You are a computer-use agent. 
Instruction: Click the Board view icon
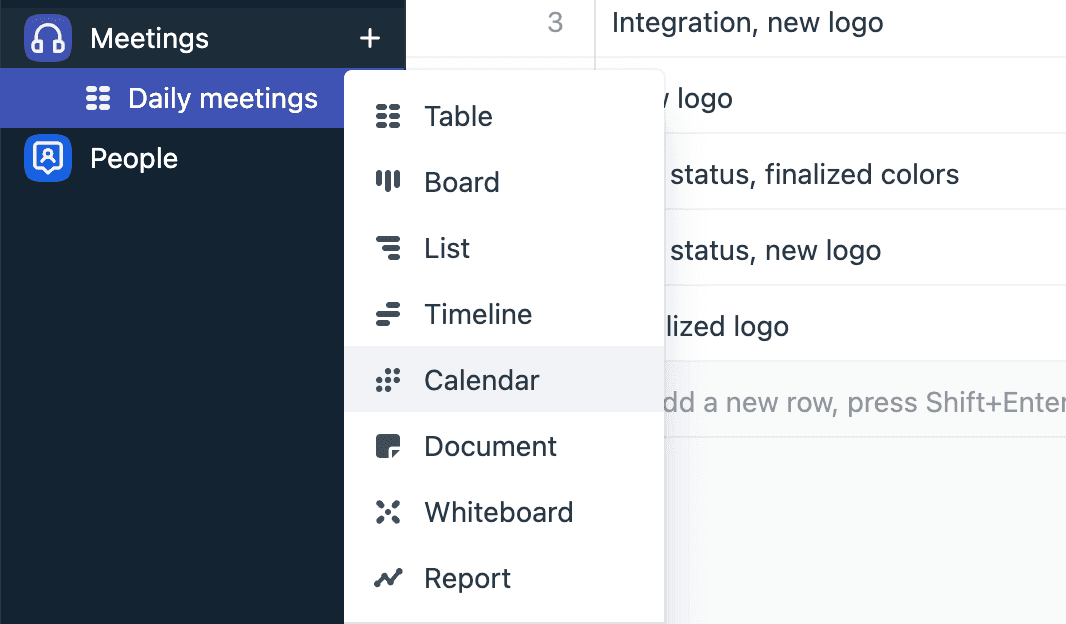click(389, 182)
